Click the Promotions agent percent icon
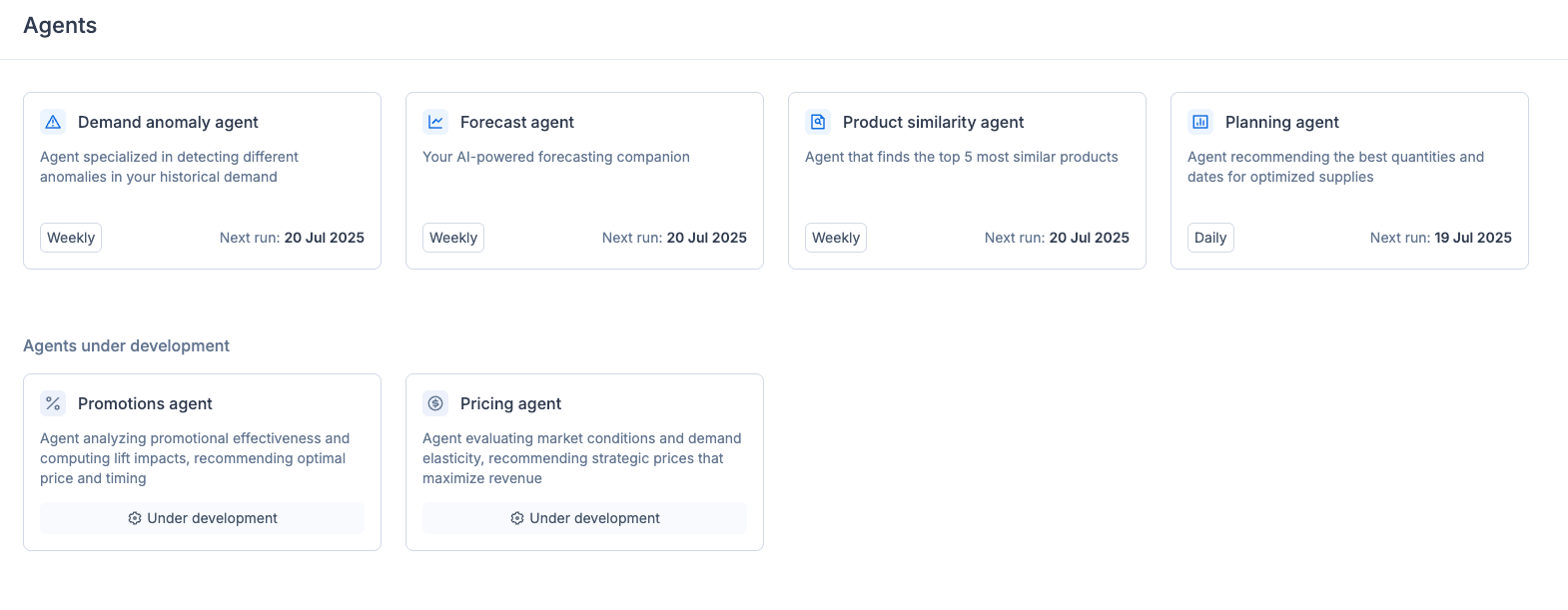Viewport: 1568px width, 610px height. coord(53,403)
